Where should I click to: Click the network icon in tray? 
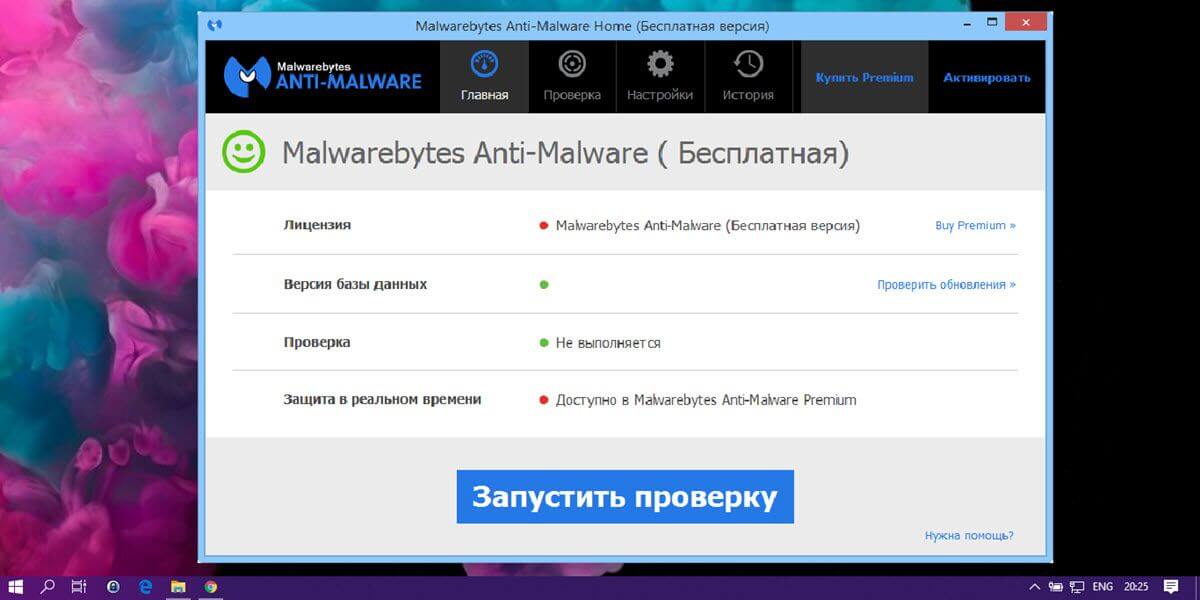(1077, 587)
